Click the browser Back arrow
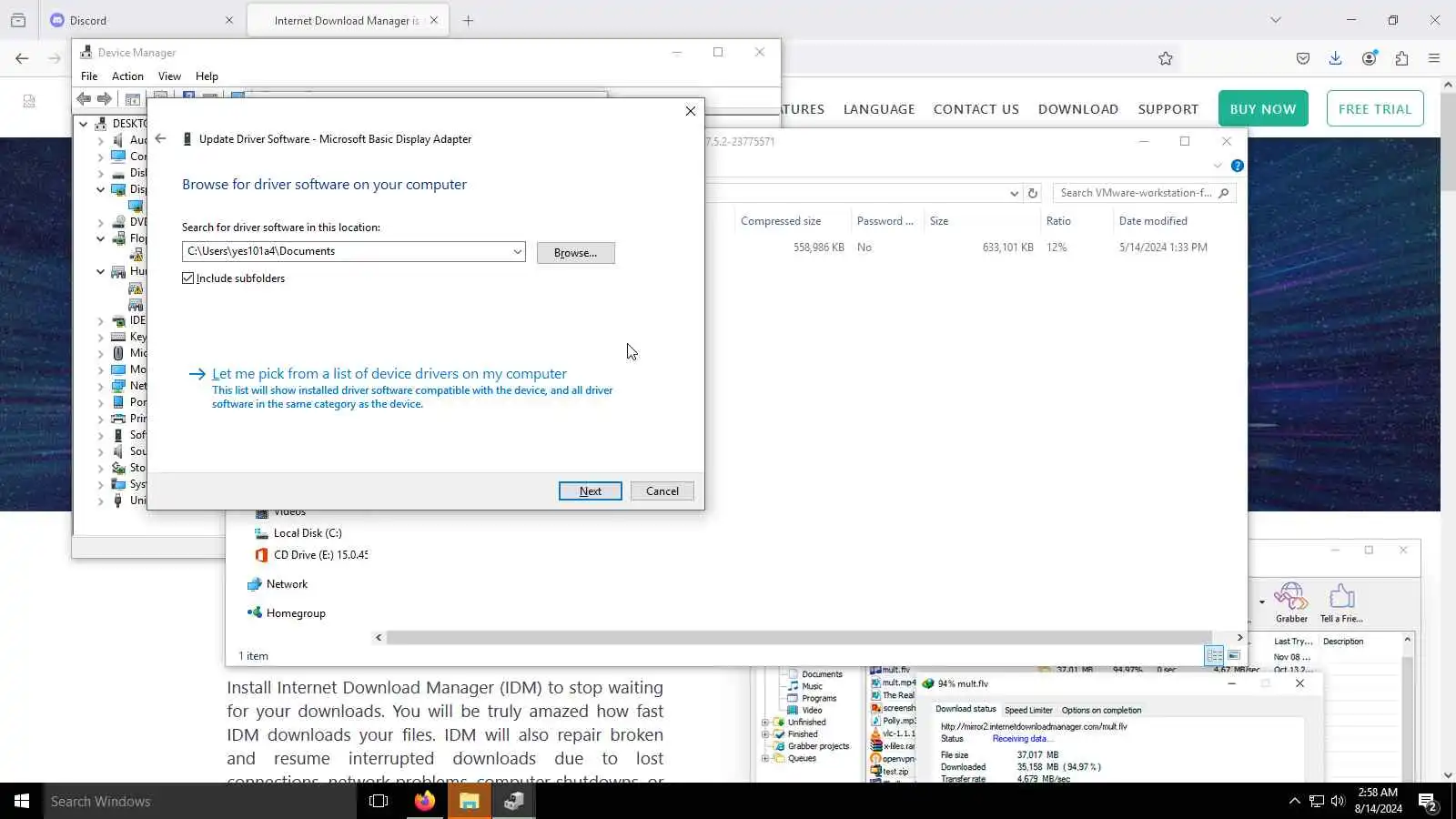1456x819 pixels. pyautogui.click(x=22, y=58)
